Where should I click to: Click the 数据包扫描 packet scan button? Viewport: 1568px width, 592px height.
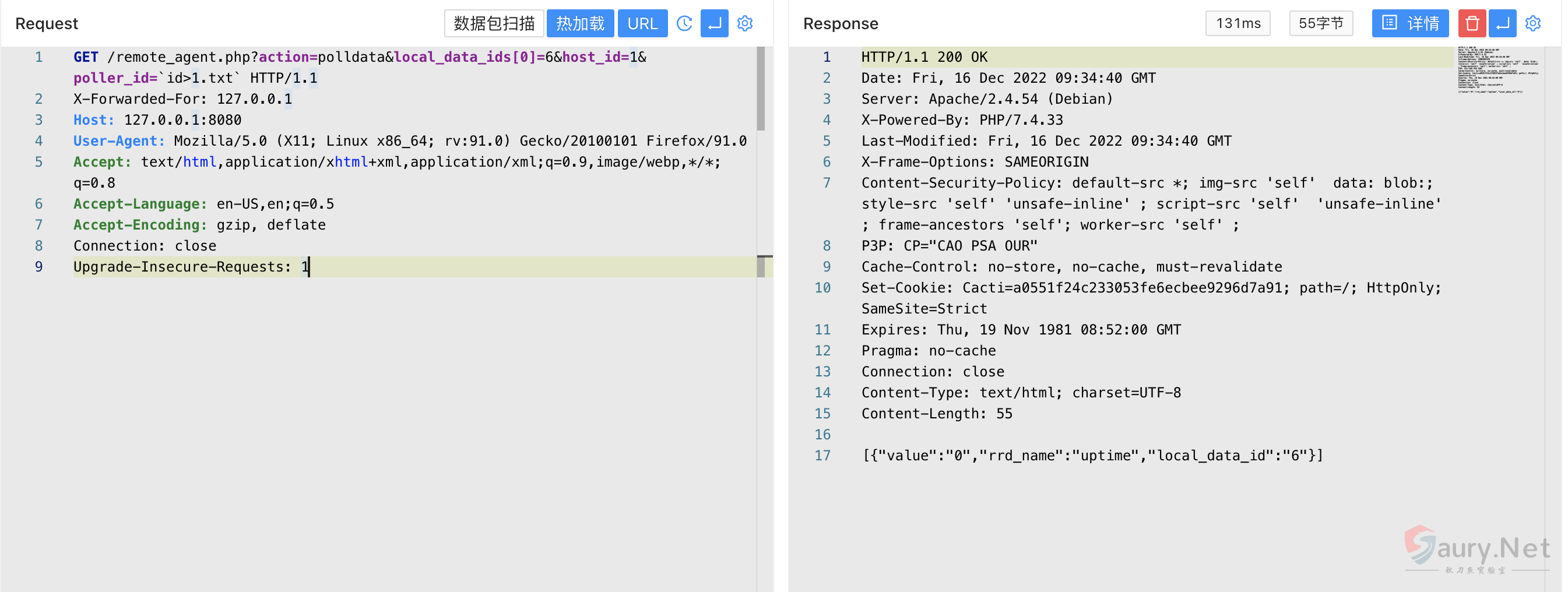point(494,24)
